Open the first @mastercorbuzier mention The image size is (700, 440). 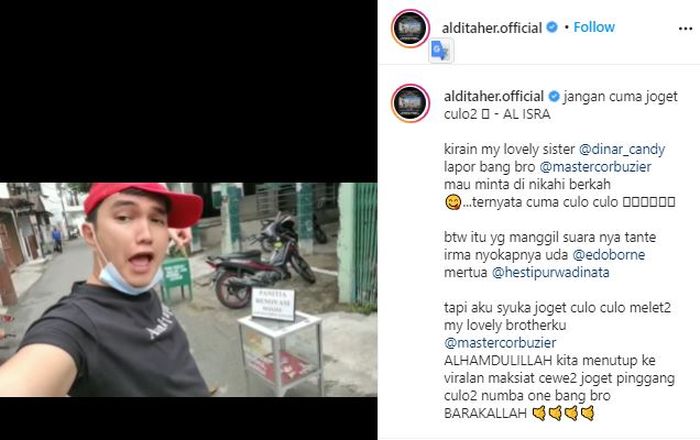(x=595, y=166)
